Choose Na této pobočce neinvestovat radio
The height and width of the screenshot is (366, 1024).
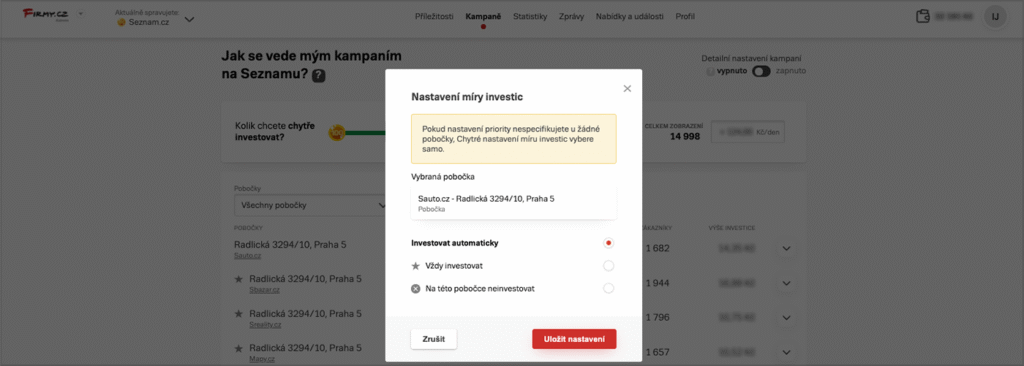(609, 288)
